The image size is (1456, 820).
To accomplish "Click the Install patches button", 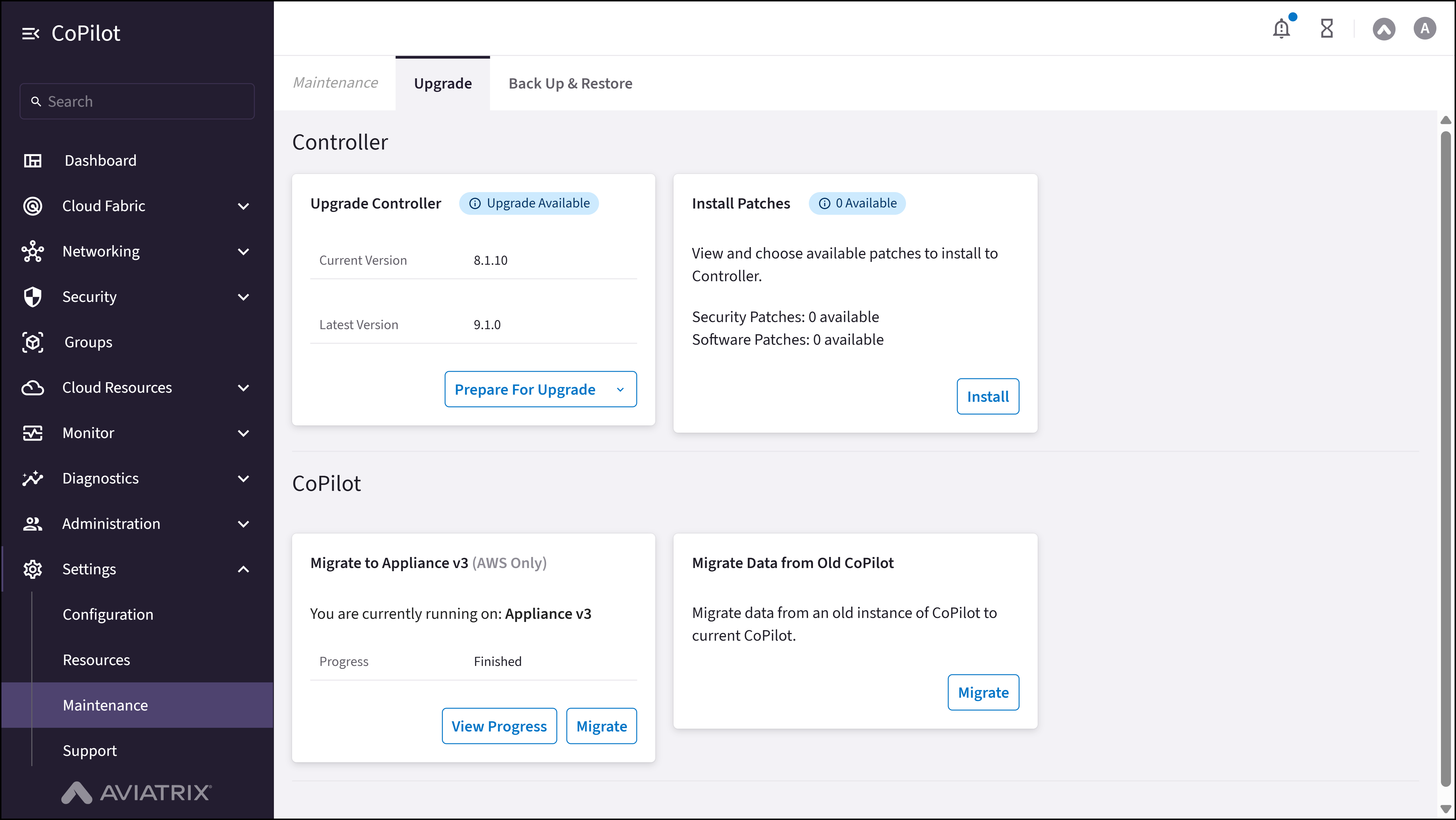I will click(987, 396).
